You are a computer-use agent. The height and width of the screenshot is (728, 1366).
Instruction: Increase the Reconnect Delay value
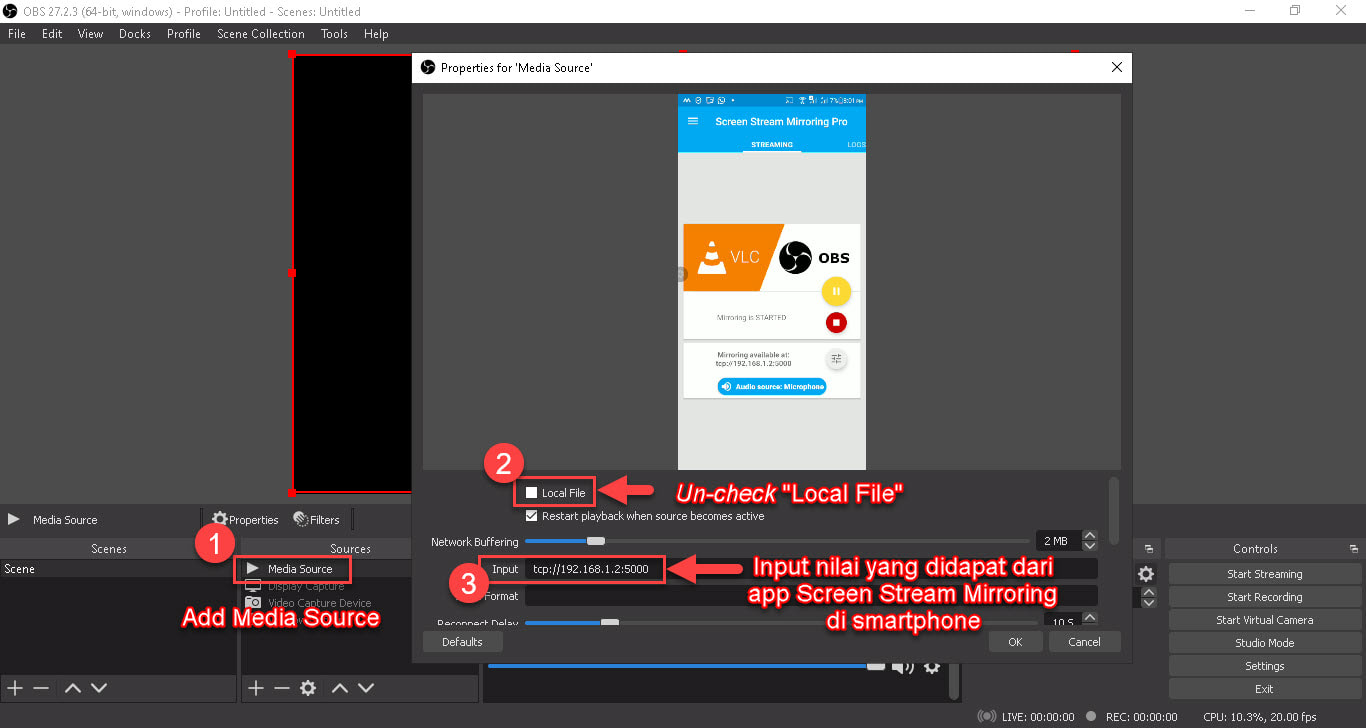click(x=1090, y=618)
